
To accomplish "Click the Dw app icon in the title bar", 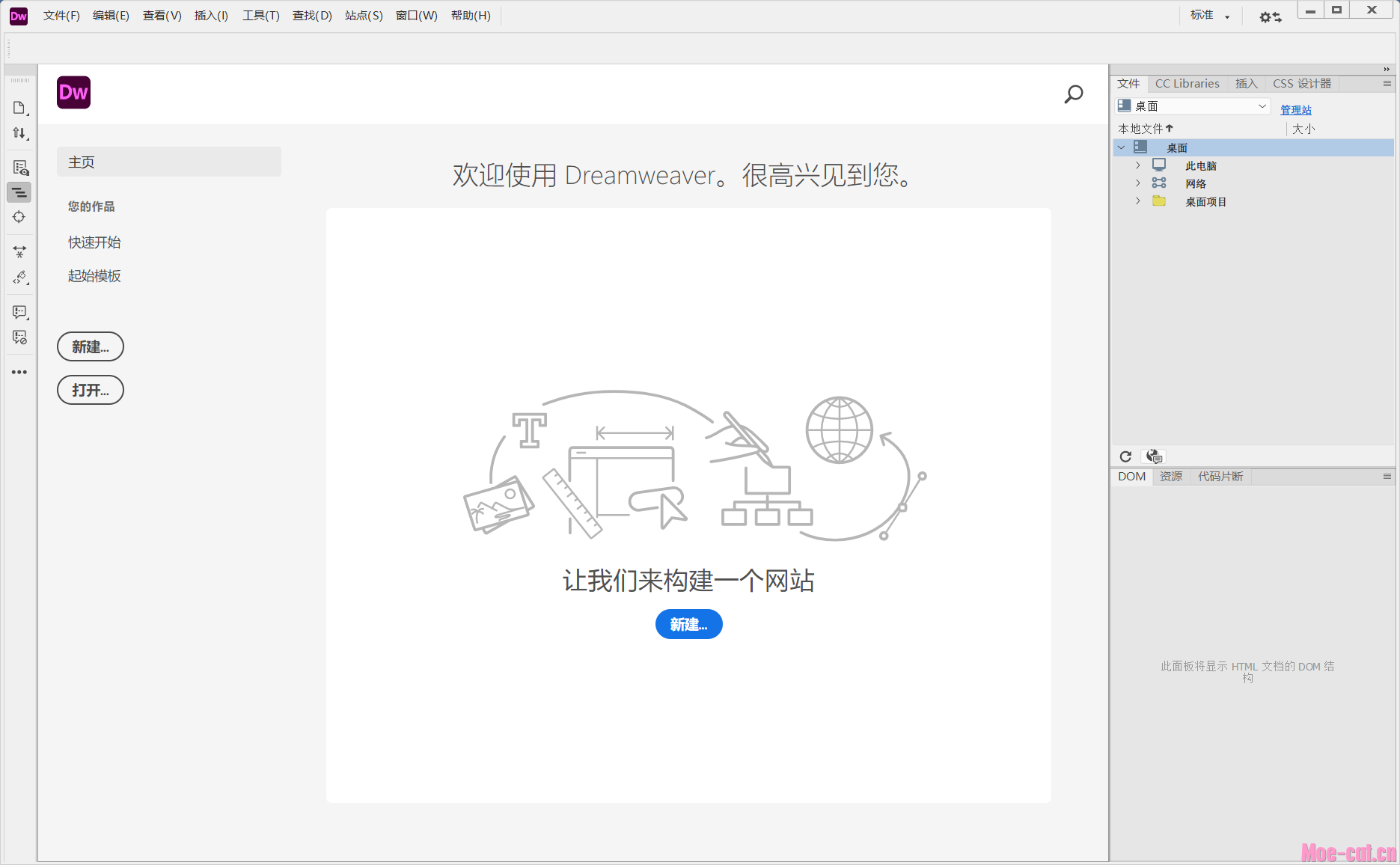I will pyautogui.click(x=19, y=16).
